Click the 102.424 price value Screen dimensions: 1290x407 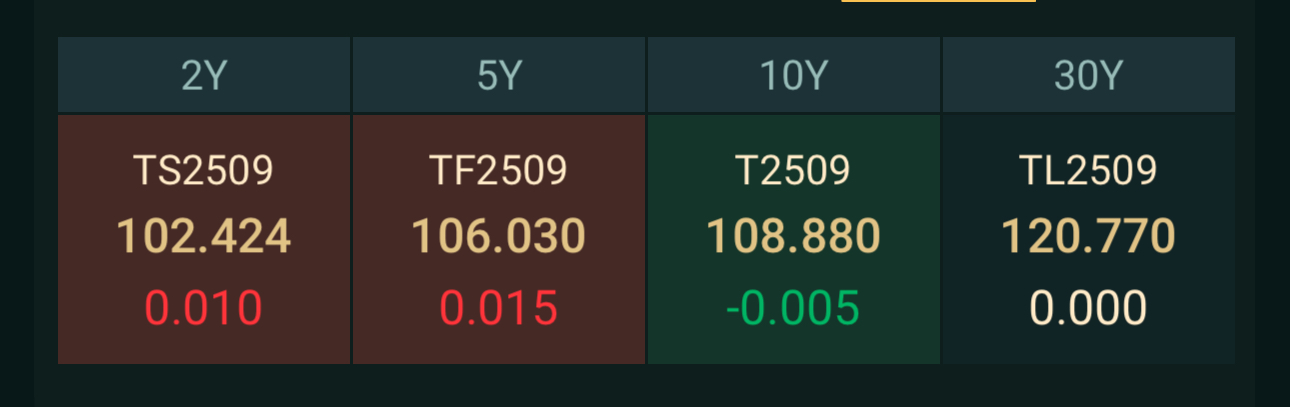coord(204,237)
